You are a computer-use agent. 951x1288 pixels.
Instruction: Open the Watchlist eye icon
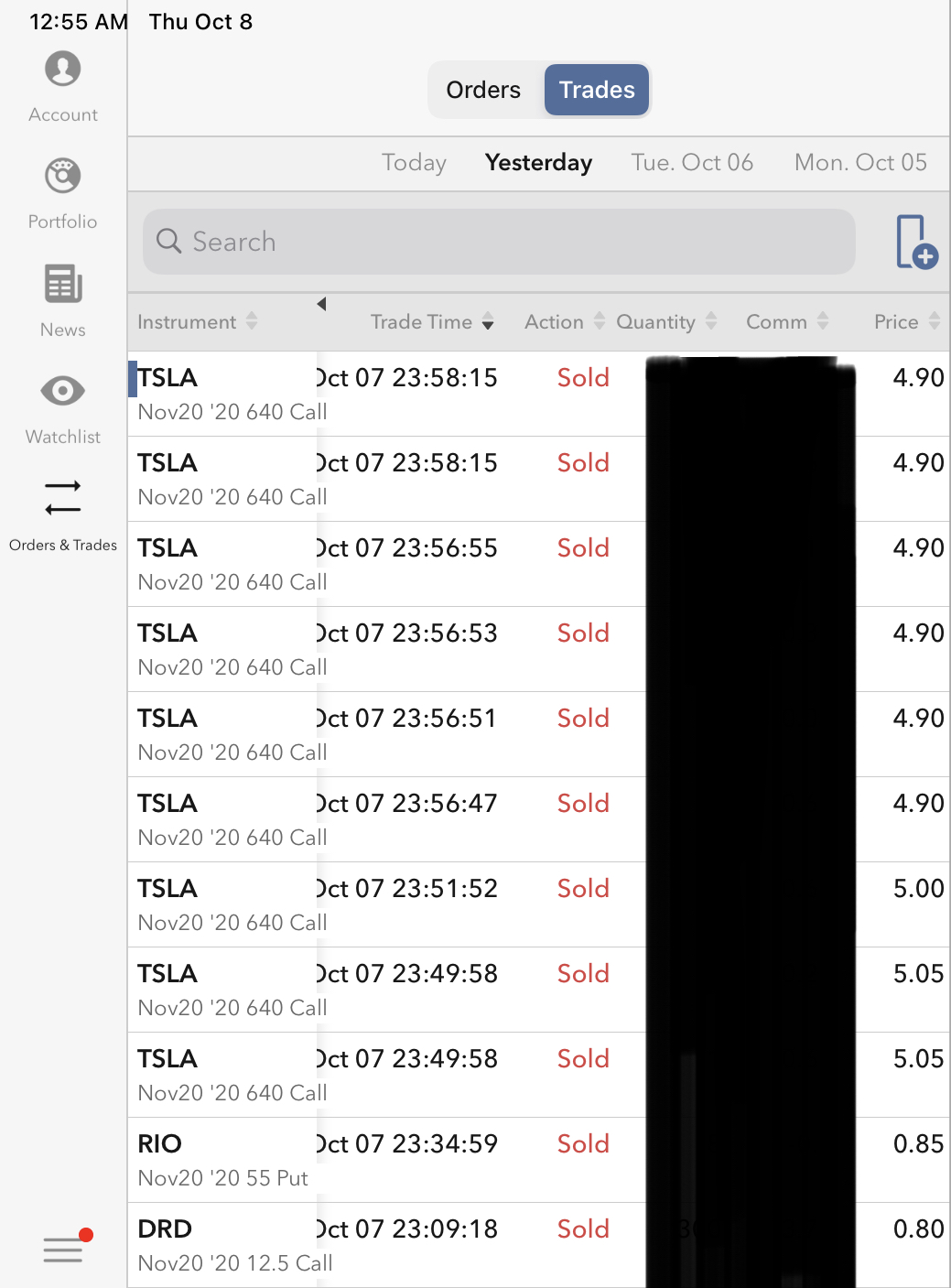click(x=62, y=391)
